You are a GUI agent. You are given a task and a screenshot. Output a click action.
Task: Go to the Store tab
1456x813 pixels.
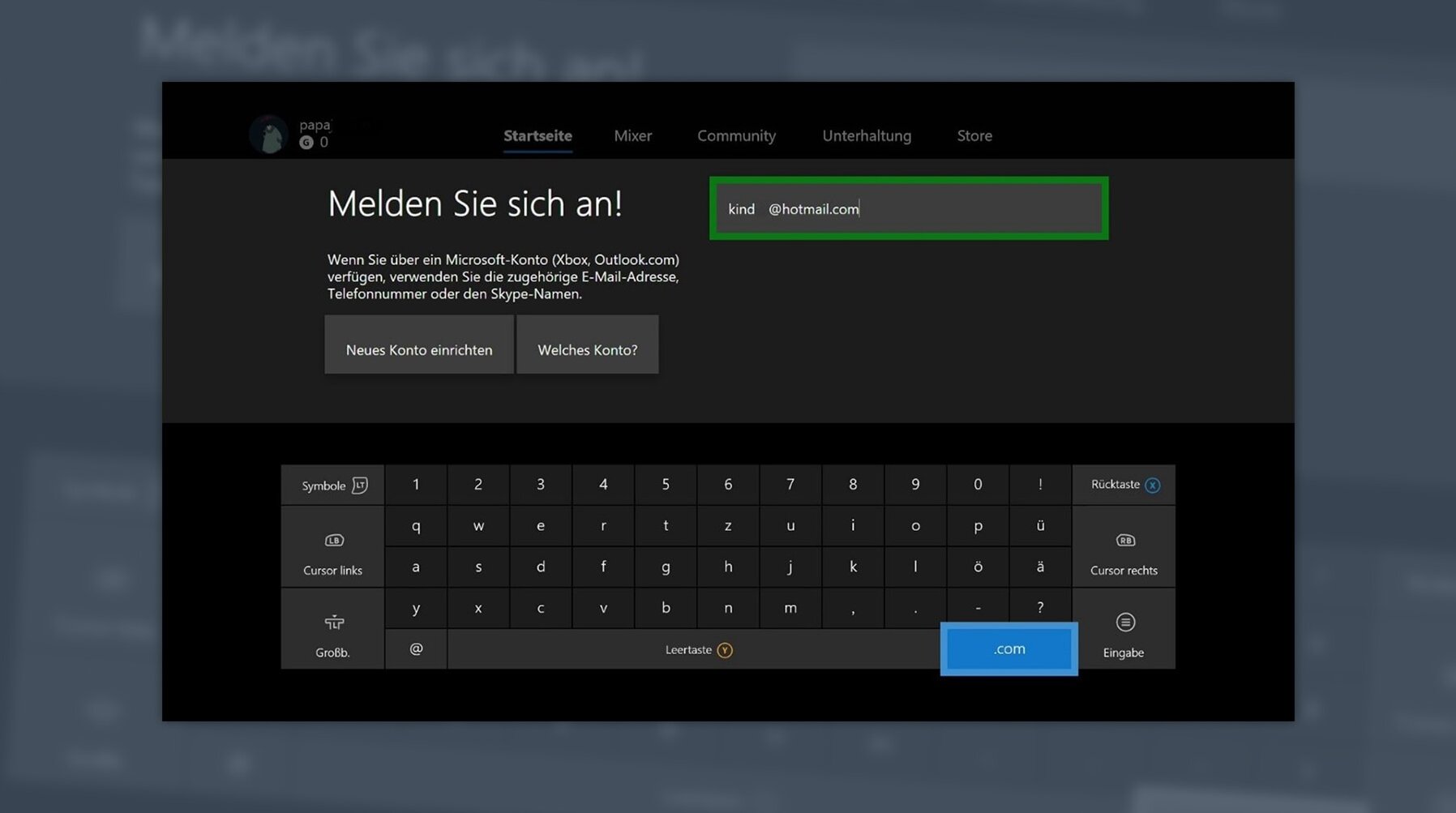(x=974, y=135)
